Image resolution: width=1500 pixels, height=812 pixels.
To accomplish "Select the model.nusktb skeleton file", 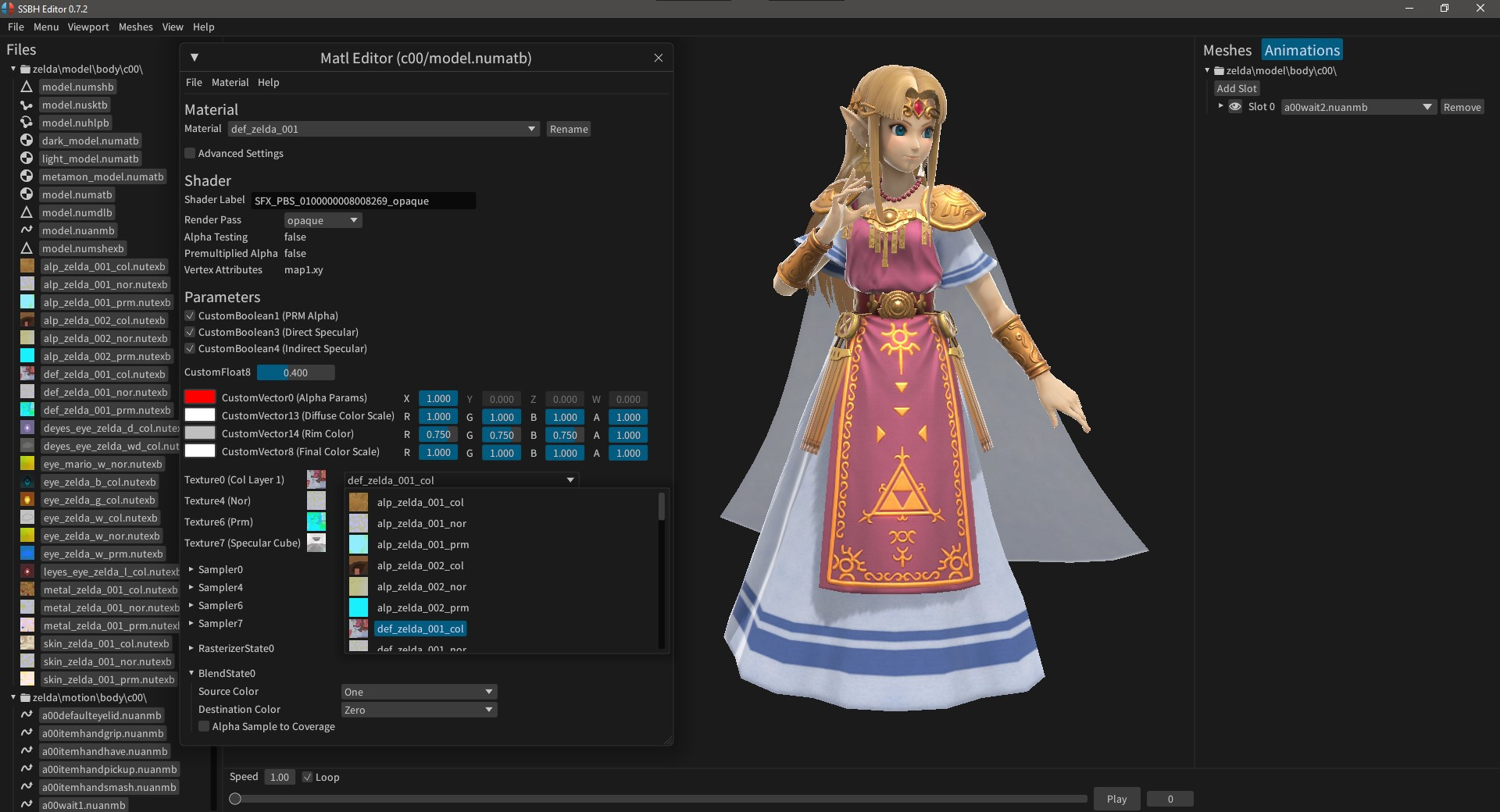I will tap(76, 105).
